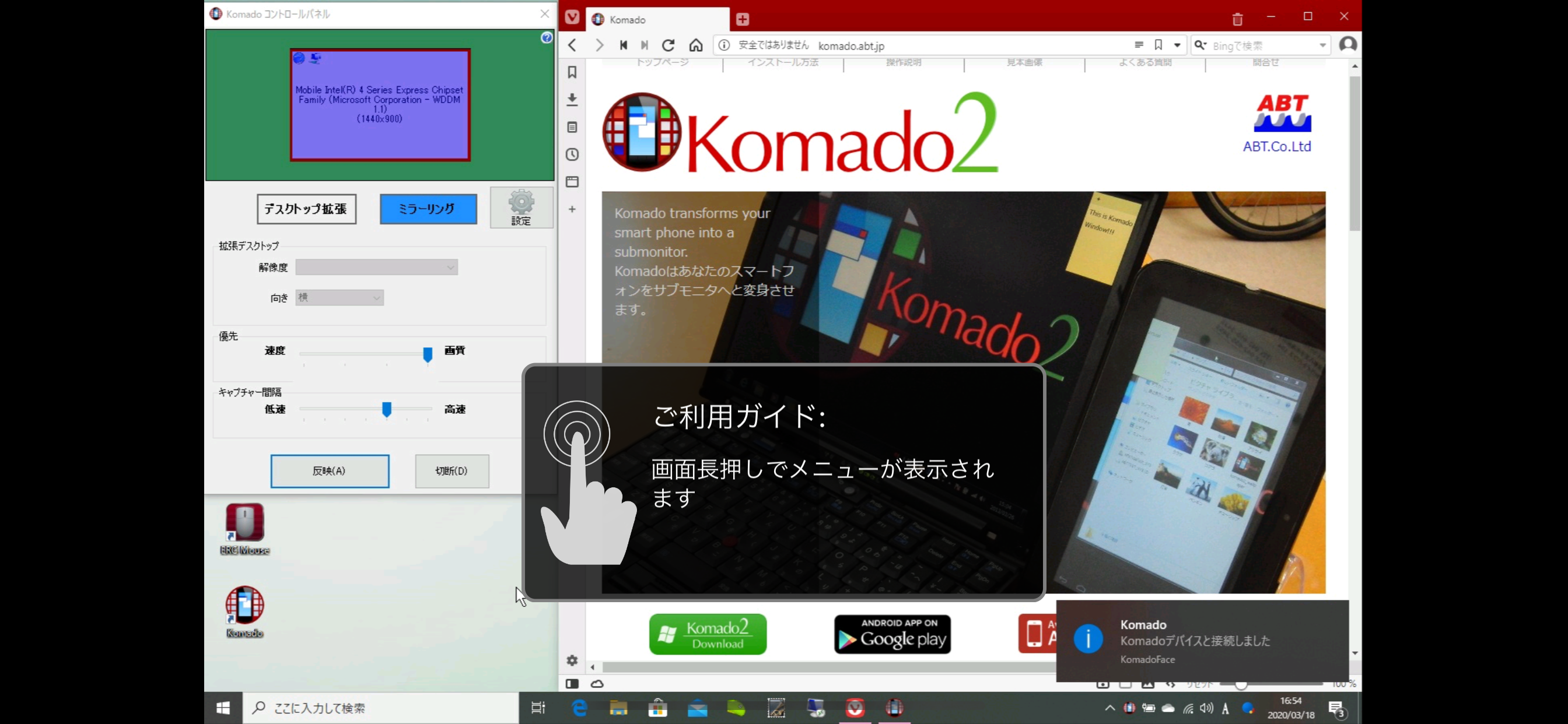Image resolution: width=1568 pixels, height=724 pixels.
Task: Open 操作説明 nav item
Action: tap(904, 62)
